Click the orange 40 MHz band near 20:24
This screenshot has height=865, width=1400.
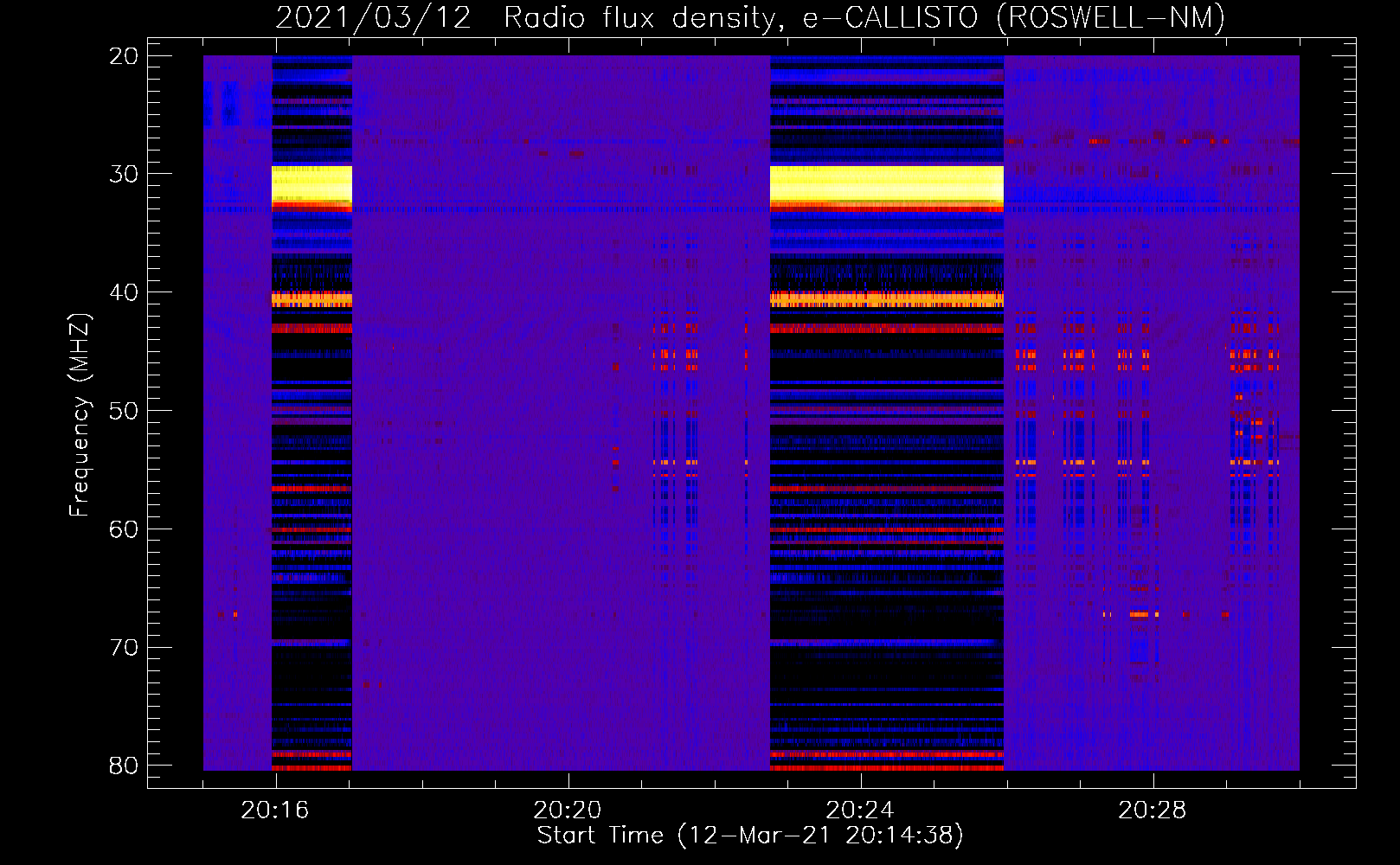tap(887, 299)
